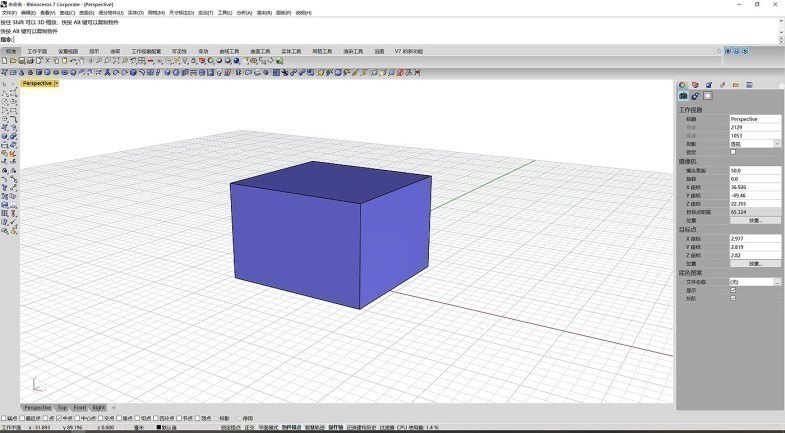
Task: Click the black layer color swatch in status bar
Action: tap(158, 427)
